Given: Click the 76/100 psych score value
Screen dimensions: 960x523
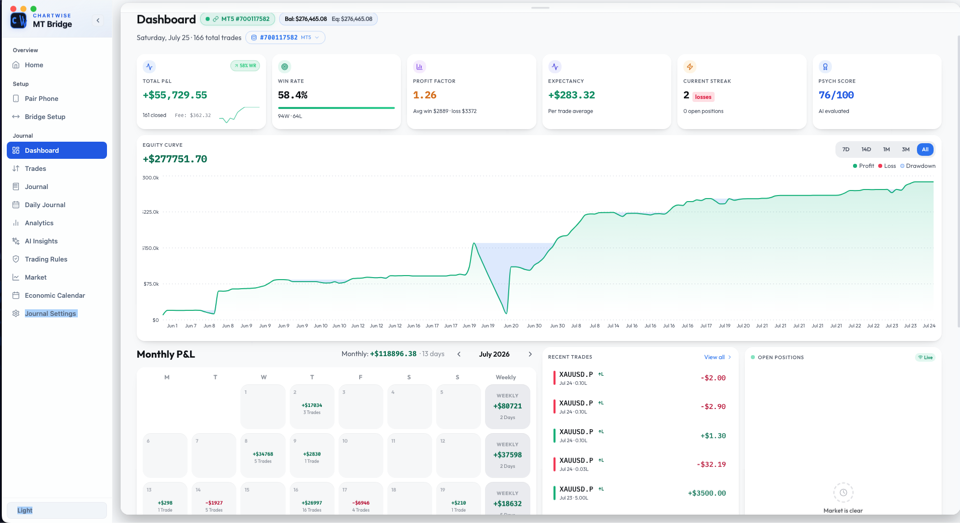Looking at the screenshot, I should point(836,95).
